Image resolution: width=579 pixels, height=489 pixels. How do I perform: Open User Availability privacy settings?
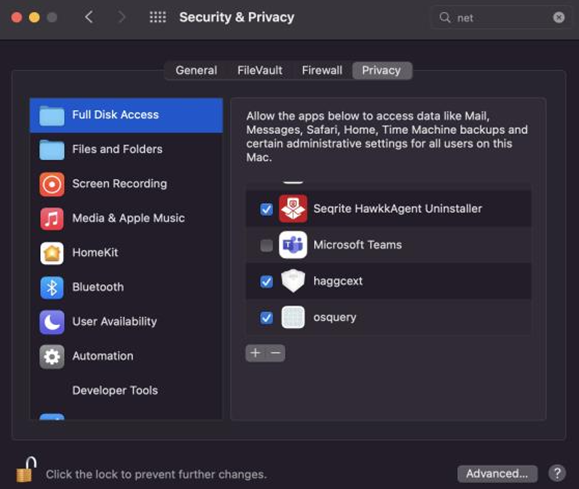pyautogui.click(x=126, y=322)
